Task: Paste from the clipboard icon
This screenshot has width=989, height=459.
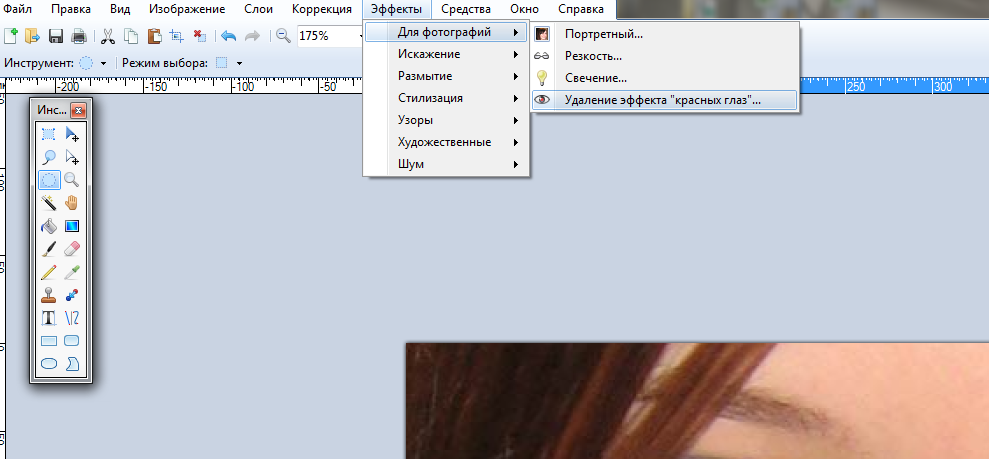Action: point(155,36)
